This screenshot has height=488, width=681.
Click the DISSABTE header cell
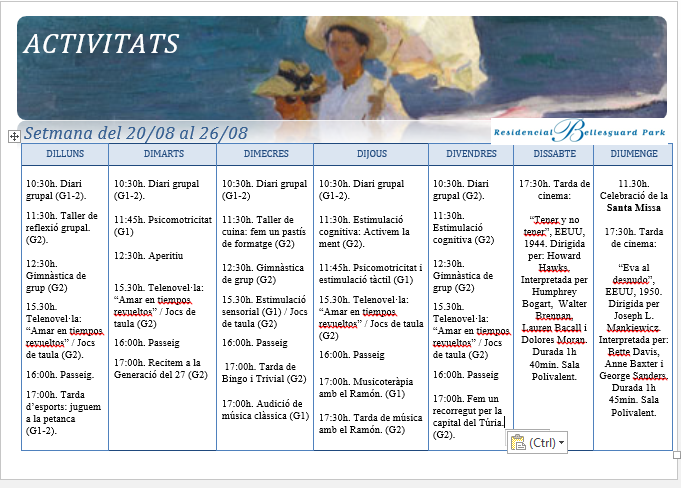pos(553,154)
